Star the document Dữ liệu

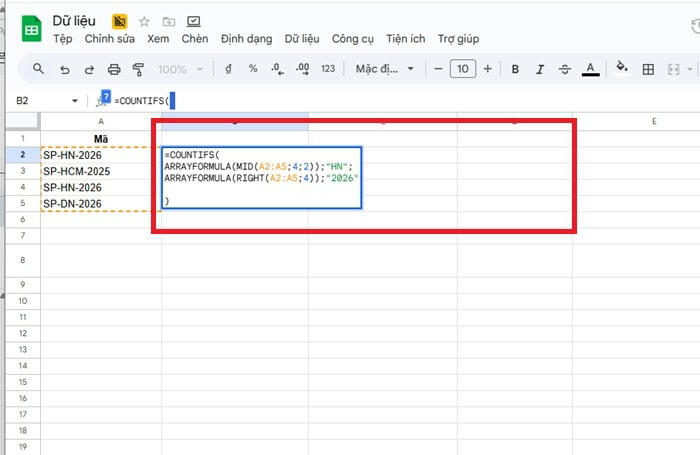[x=145, y=21]
